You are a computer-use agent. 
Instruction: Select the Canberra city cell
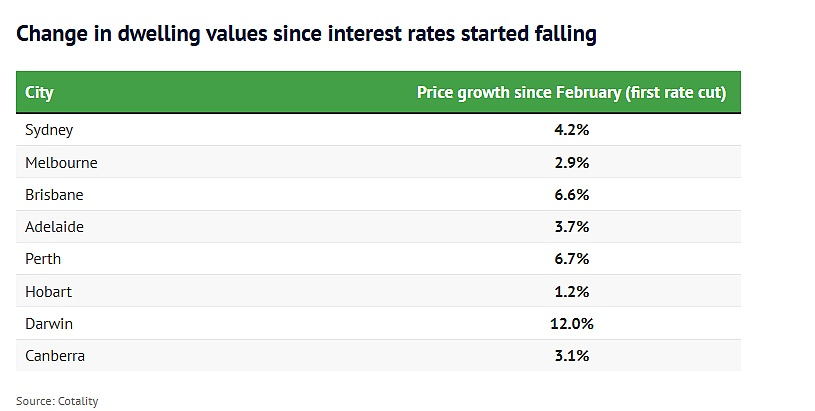click(56, 356)
